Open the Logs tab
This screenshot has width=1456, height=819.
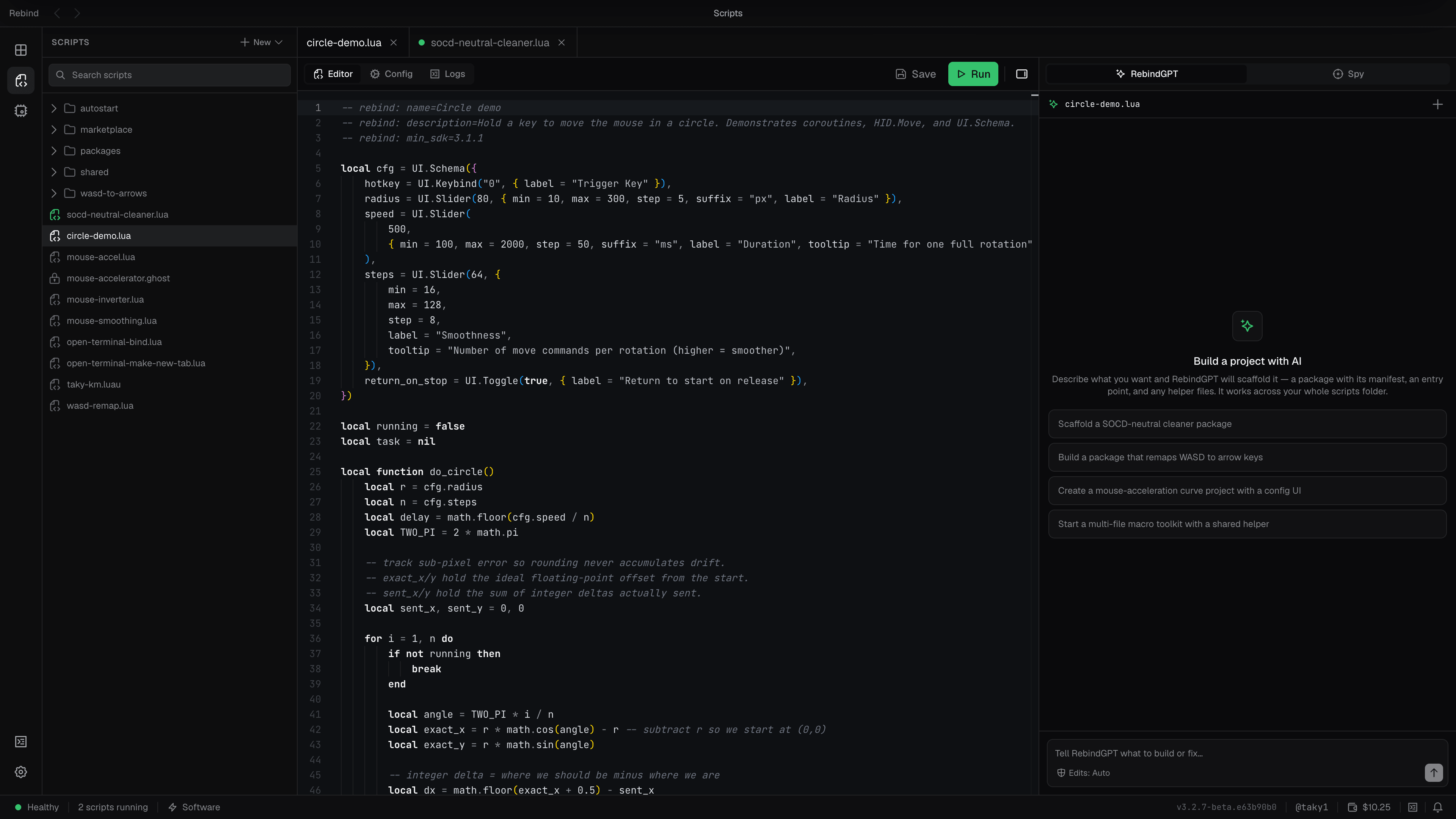(x=448, y=74)
